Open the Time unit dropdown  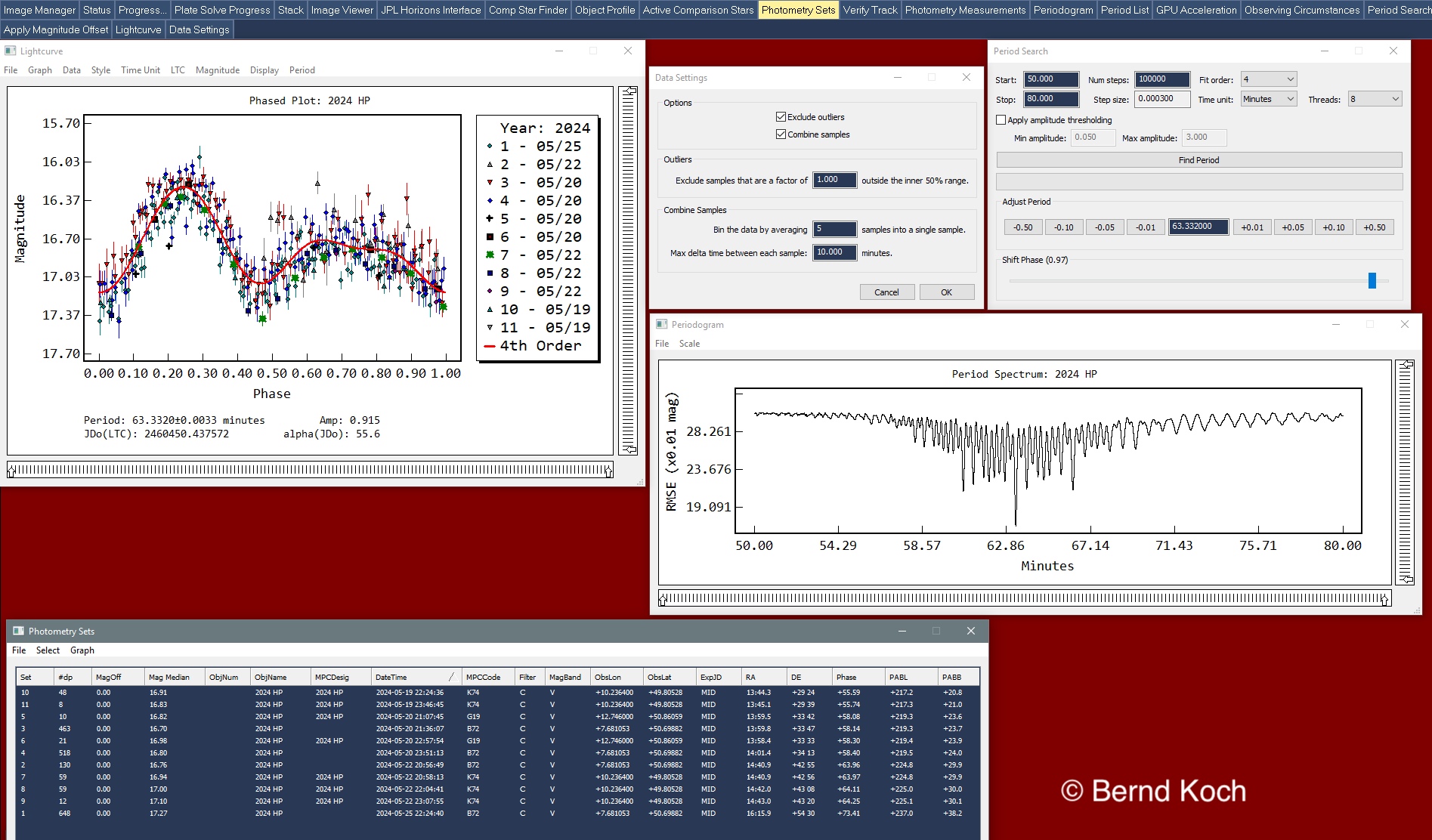(x=1269, y=99)
